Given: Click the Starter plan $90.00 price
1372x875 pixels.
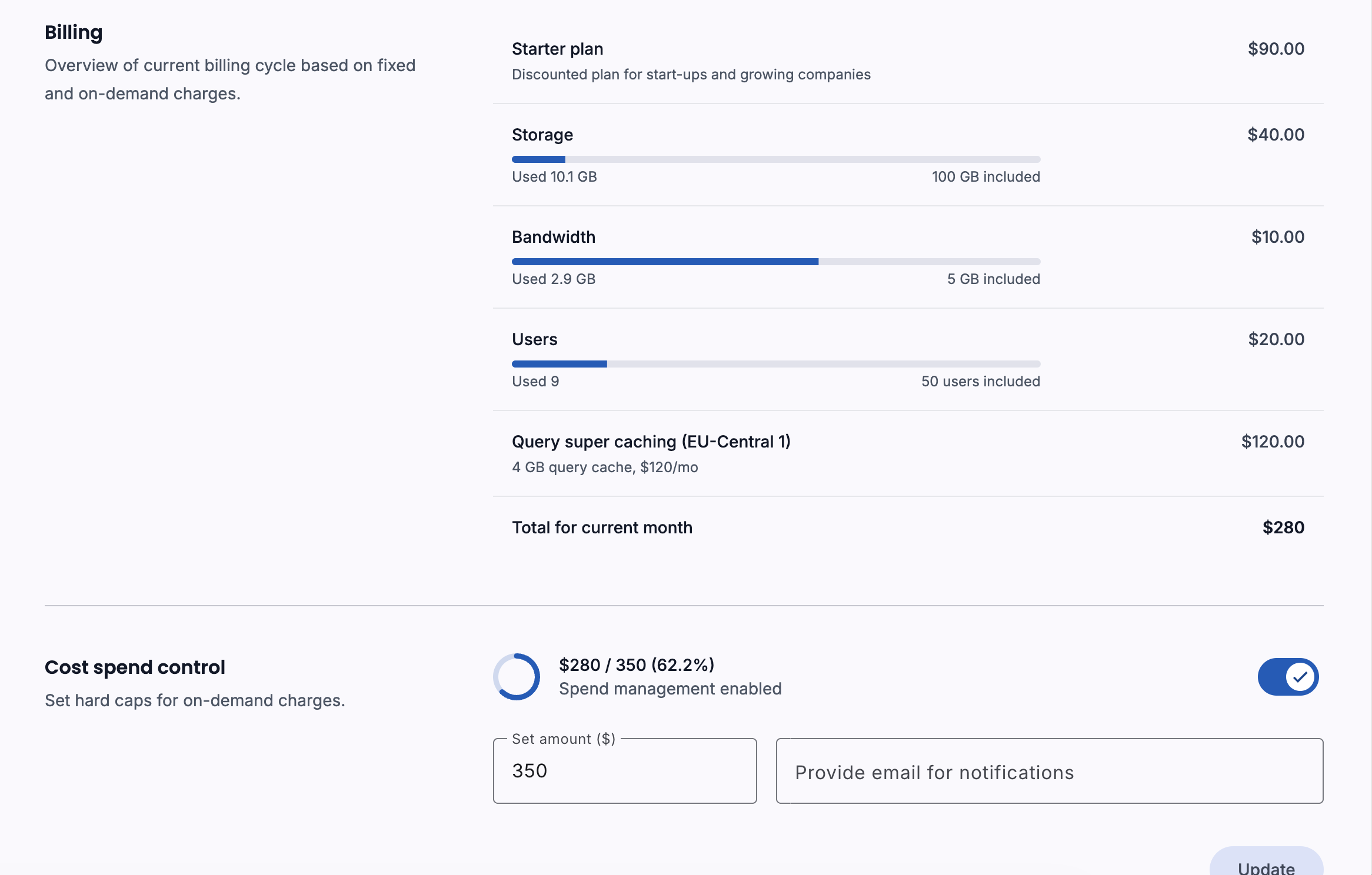Looking at the screenshot, I should (x=1276, y=49).
